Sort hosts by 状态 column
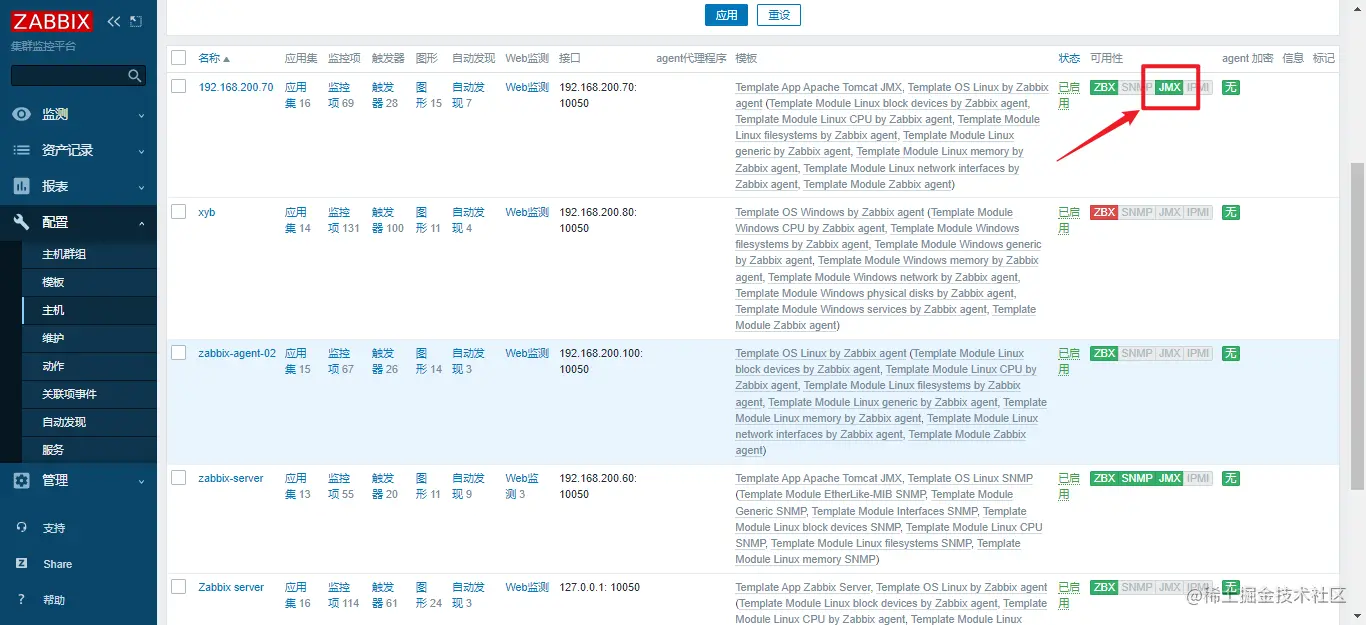The height and width of the screenshot is (625, 1366). click(1069, 58)
